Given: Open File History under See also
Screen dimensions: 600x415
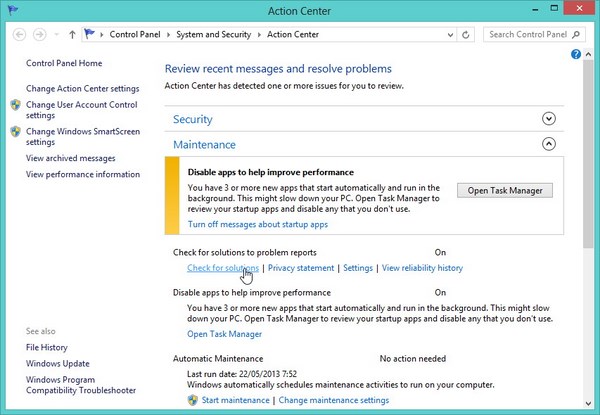Looking at the screenshot, I should coord(47,347).
